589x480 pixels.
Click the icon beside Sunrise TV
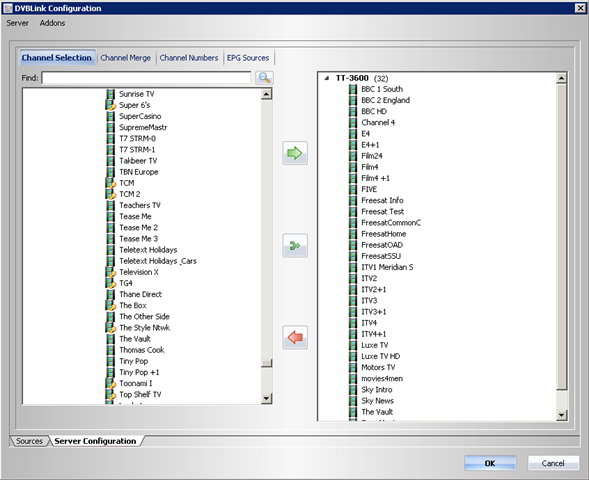pyautogui.click(x=110, y=94)
